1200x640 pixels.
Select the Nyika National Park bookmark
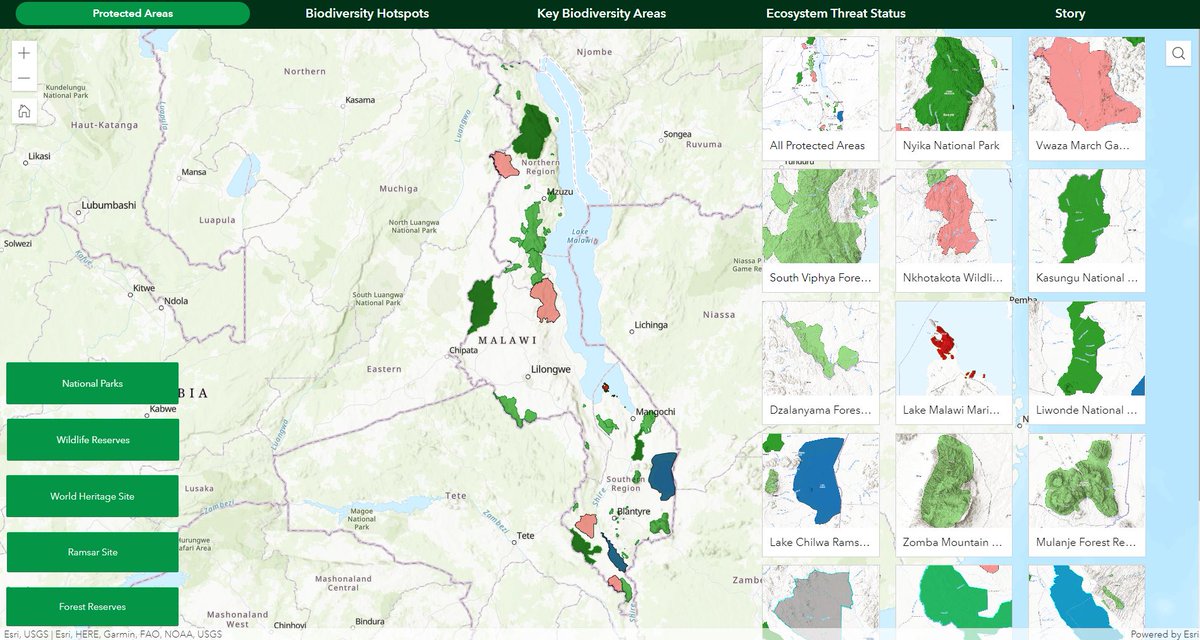pos(954,99)
